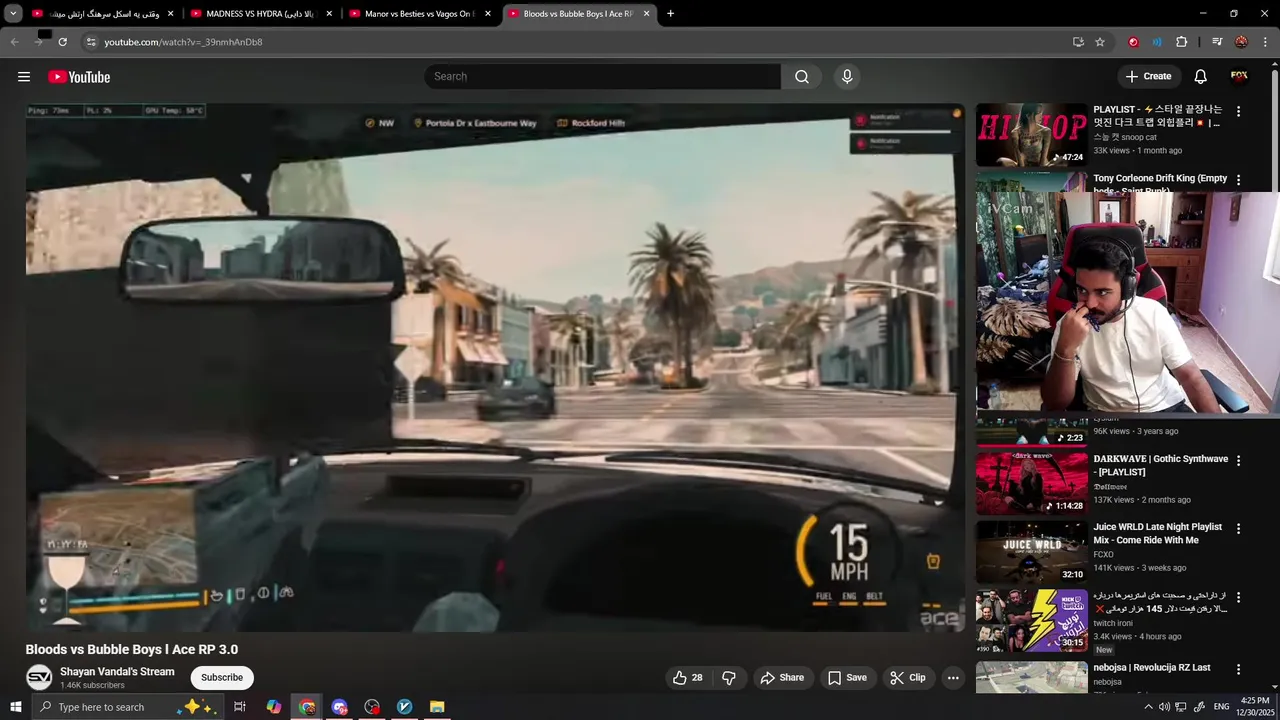This screenshot has width=1280, height=720.
Task: Open options for Juice WRLD Late Night Playlist
Action: [1238, 529]
